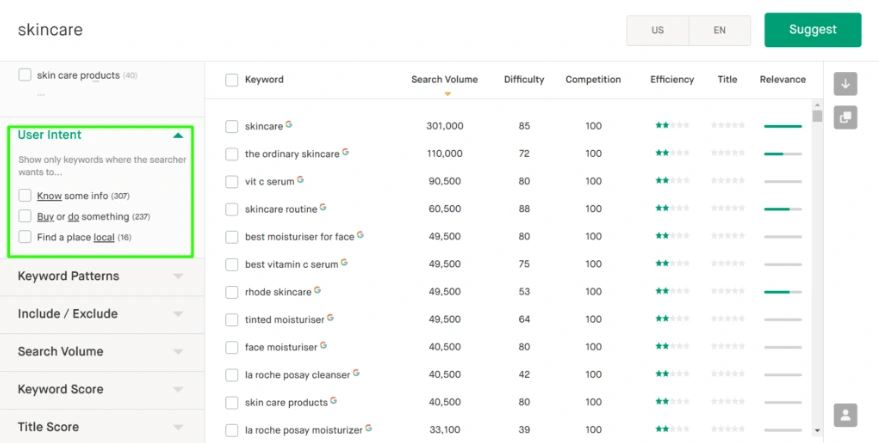Enable the Know some info intent filter

[25, 196]
